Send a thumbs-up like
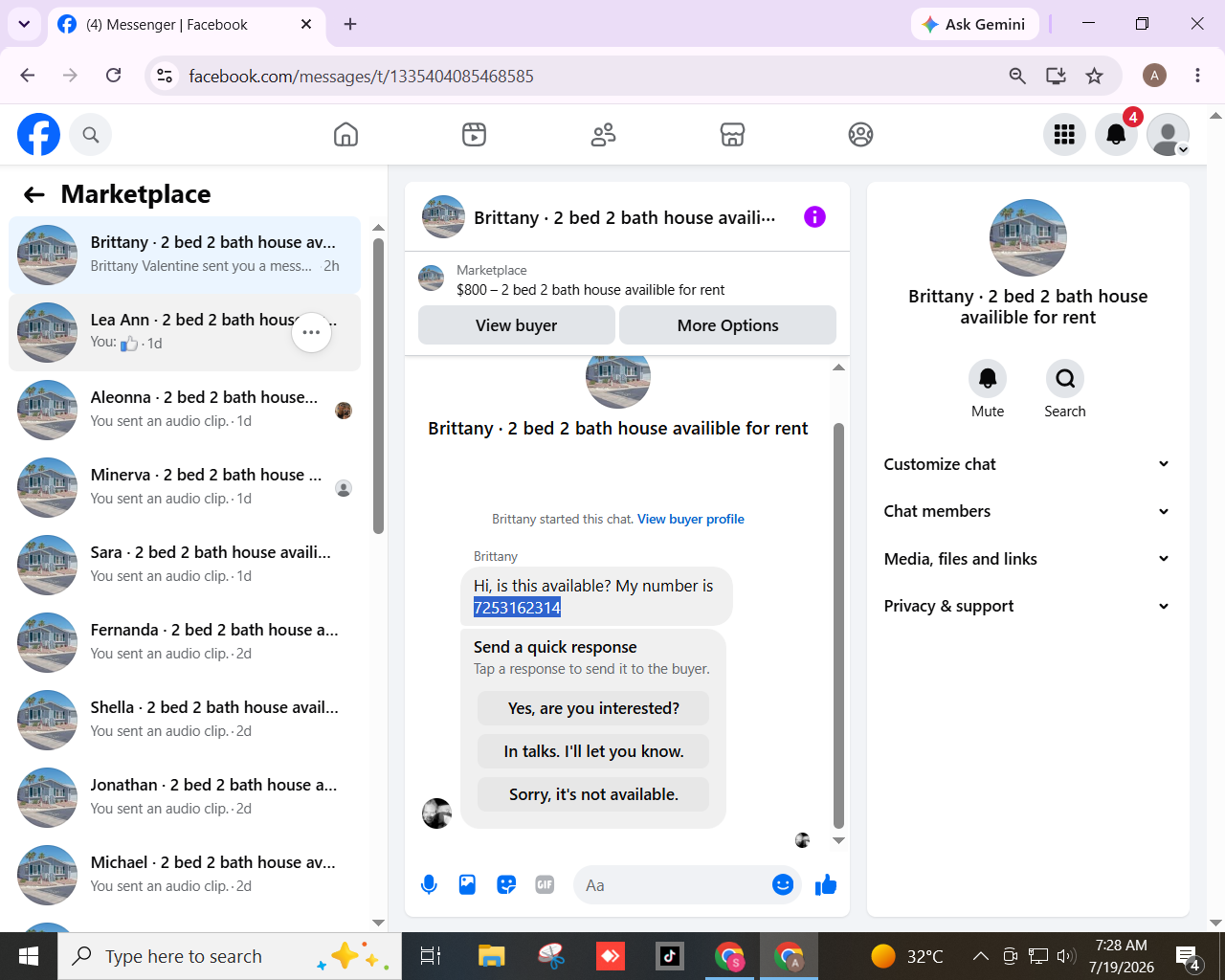Viewport: 1225px width, 980px height. tap(826, 885)
